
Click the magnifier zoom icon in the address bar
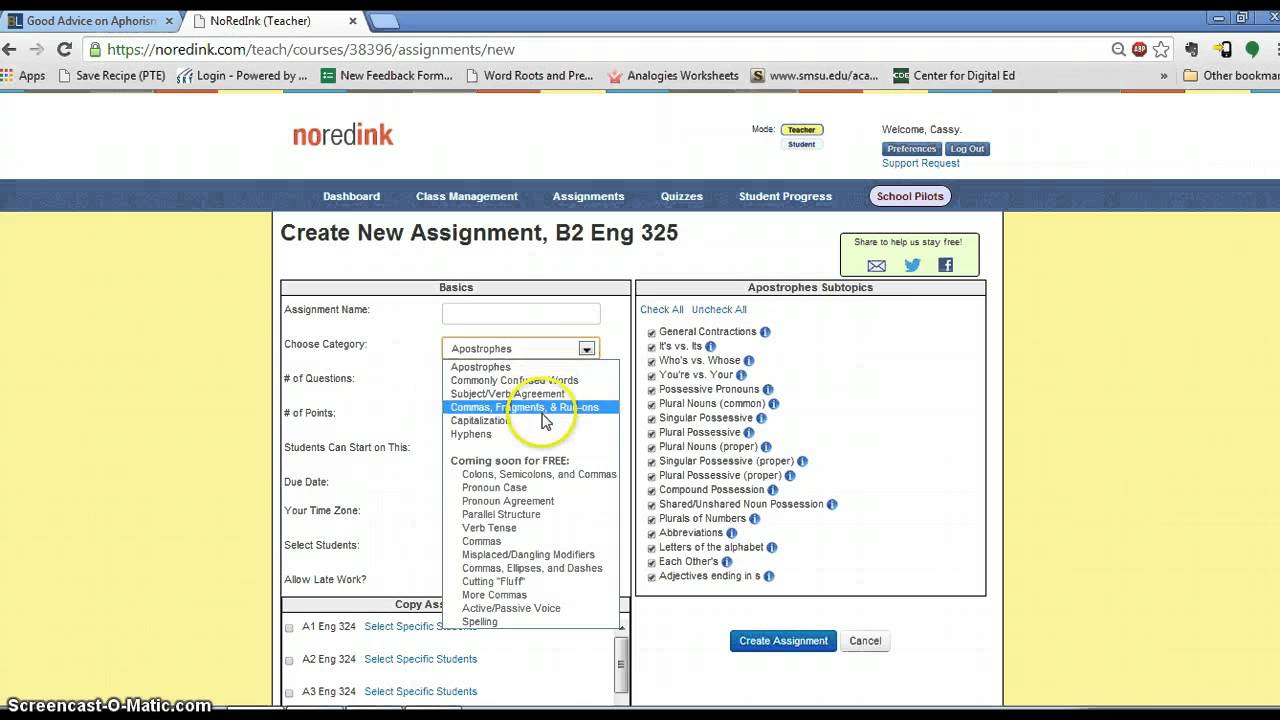pos(1119,49)
